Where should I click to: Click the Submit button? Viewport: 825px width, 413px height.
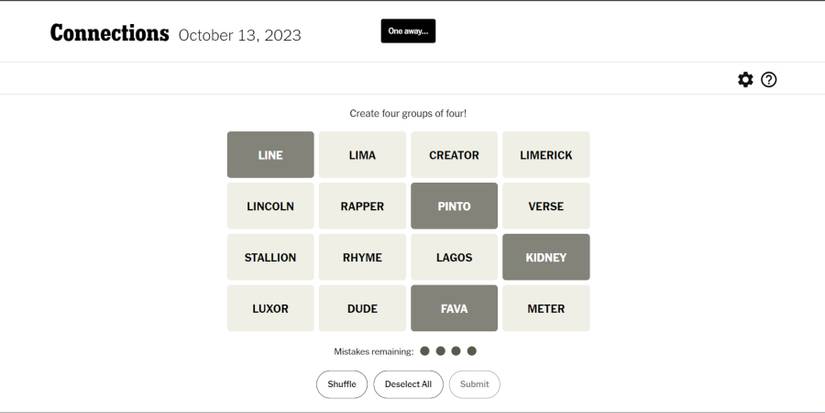(474, 384)
